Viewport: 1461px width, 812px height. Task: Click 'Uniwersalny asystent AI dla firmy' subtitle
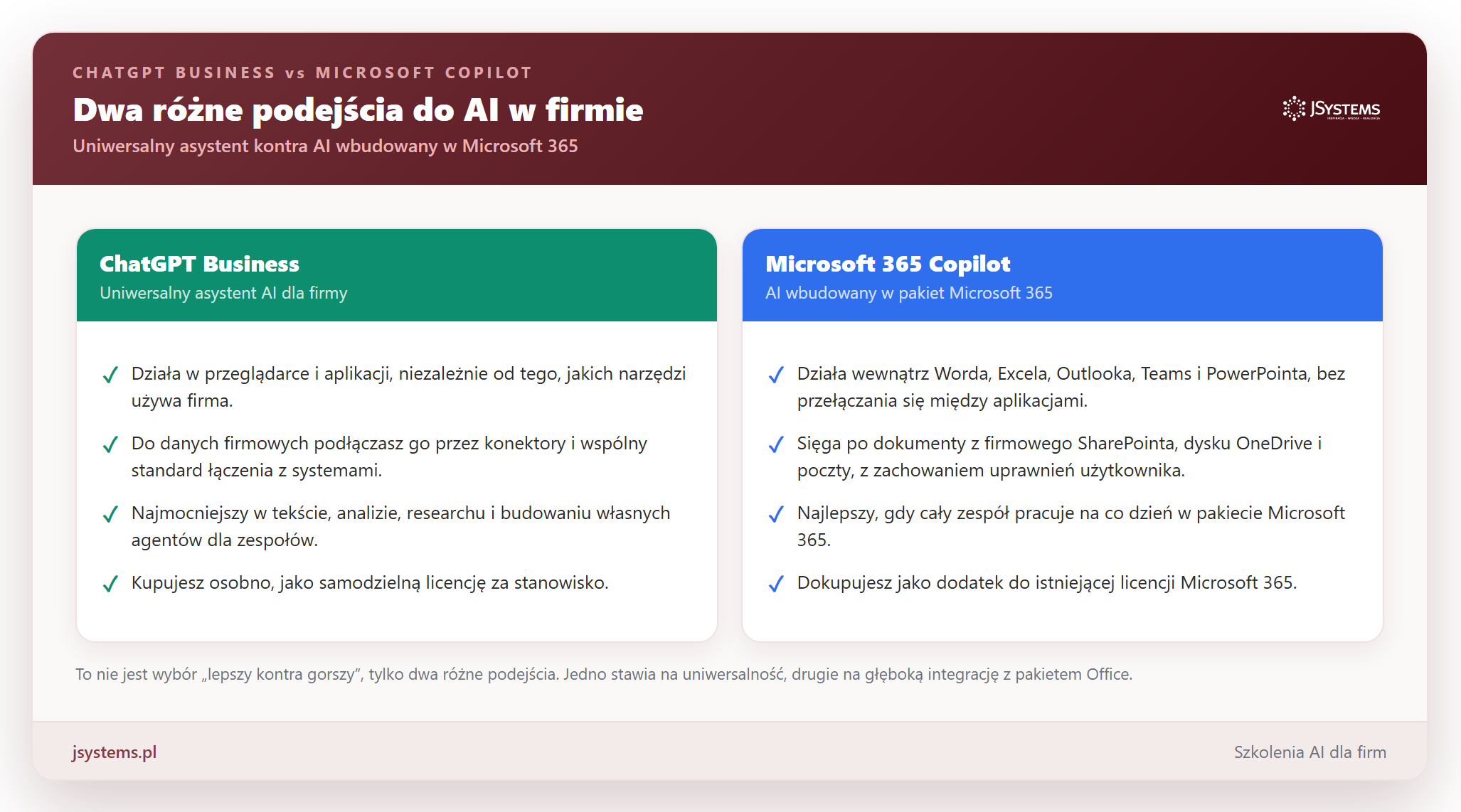223,293
